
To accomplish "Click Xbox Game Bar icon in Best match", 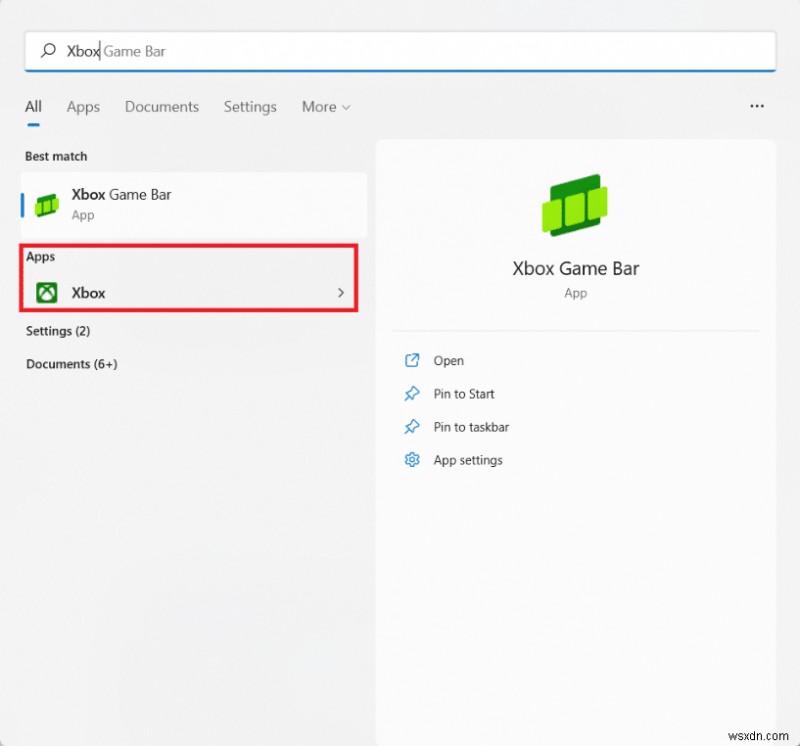I will (46, 205).
